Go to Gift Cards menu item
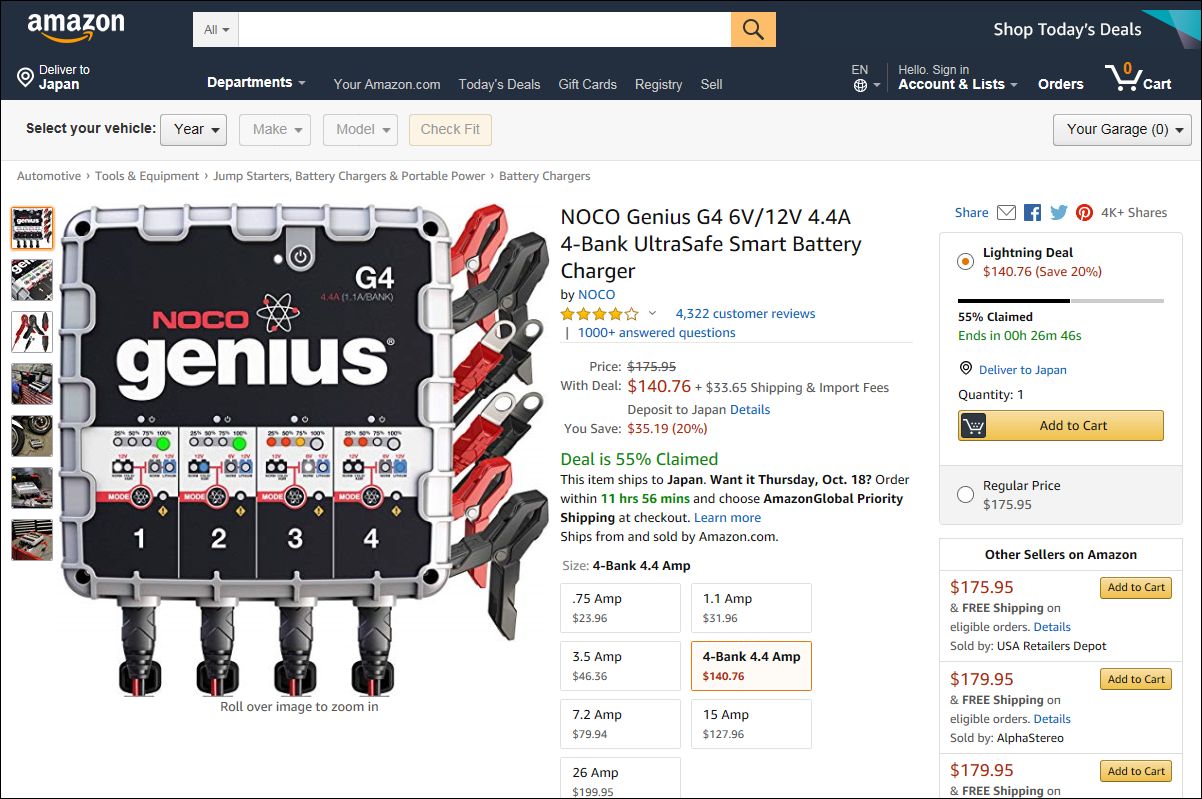Screen dimensions: 1202x799 (587, 84)
